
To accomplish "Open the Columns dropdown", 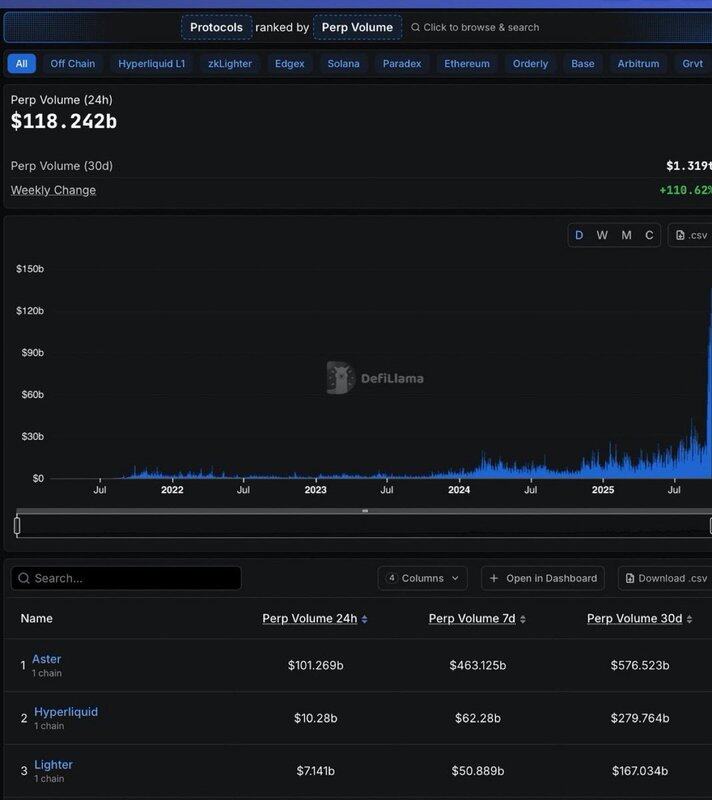I will (x=423, y=578).
